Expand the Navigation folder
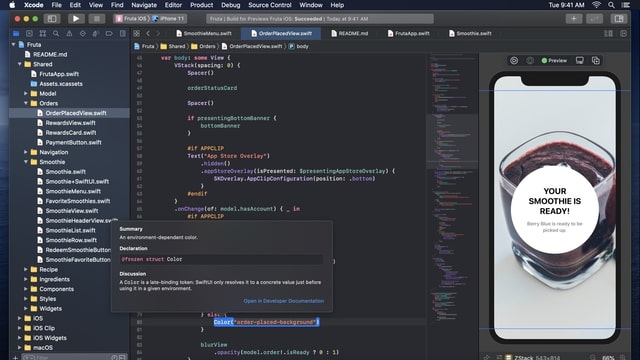The width and height of the screenshot is (640, 360). click(26, 152)
